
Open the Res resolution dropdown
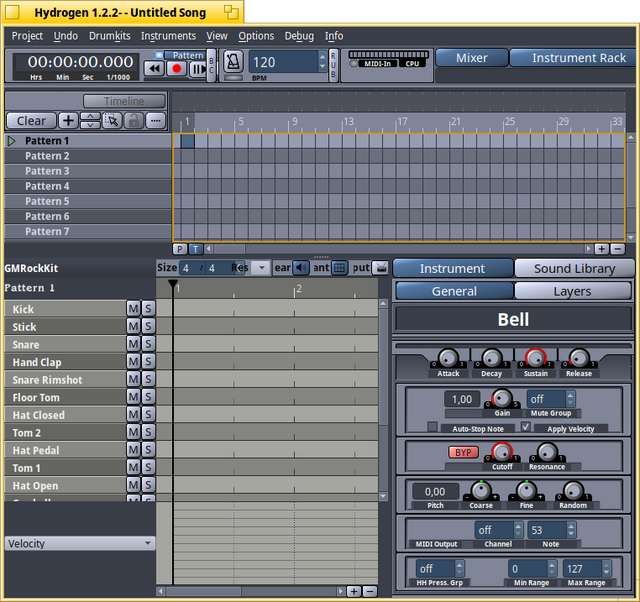point(262,268)
